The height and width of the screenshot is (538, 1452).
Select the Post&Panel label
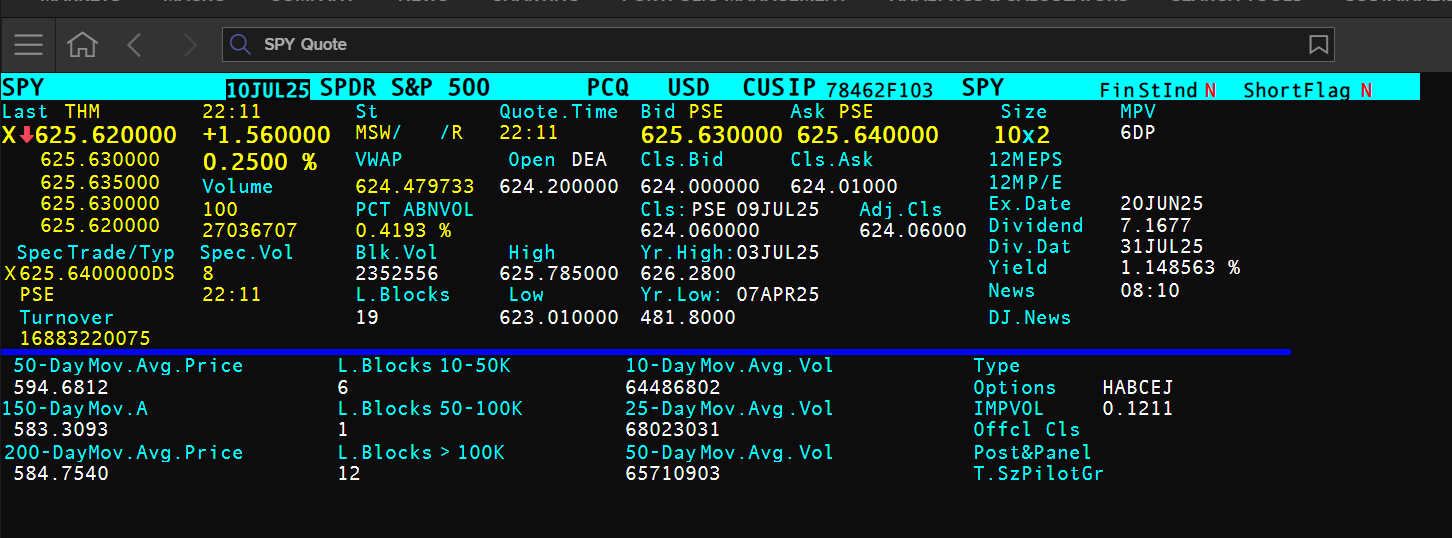point(1033,453)
